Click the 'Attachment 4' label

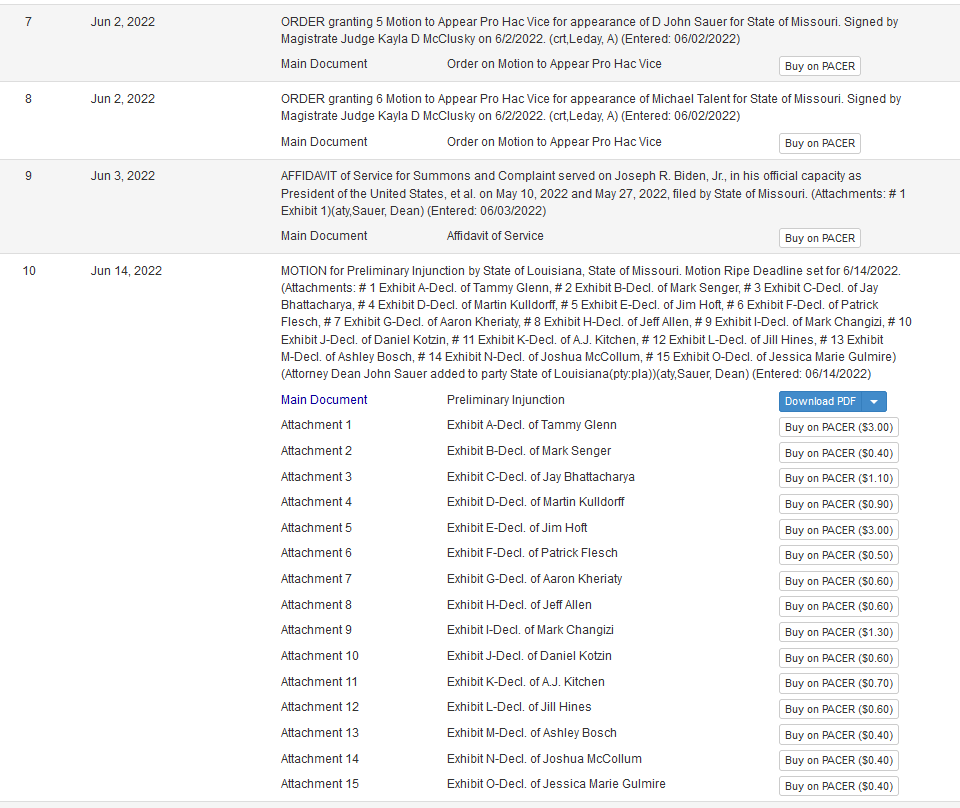(x=316, y=502)
